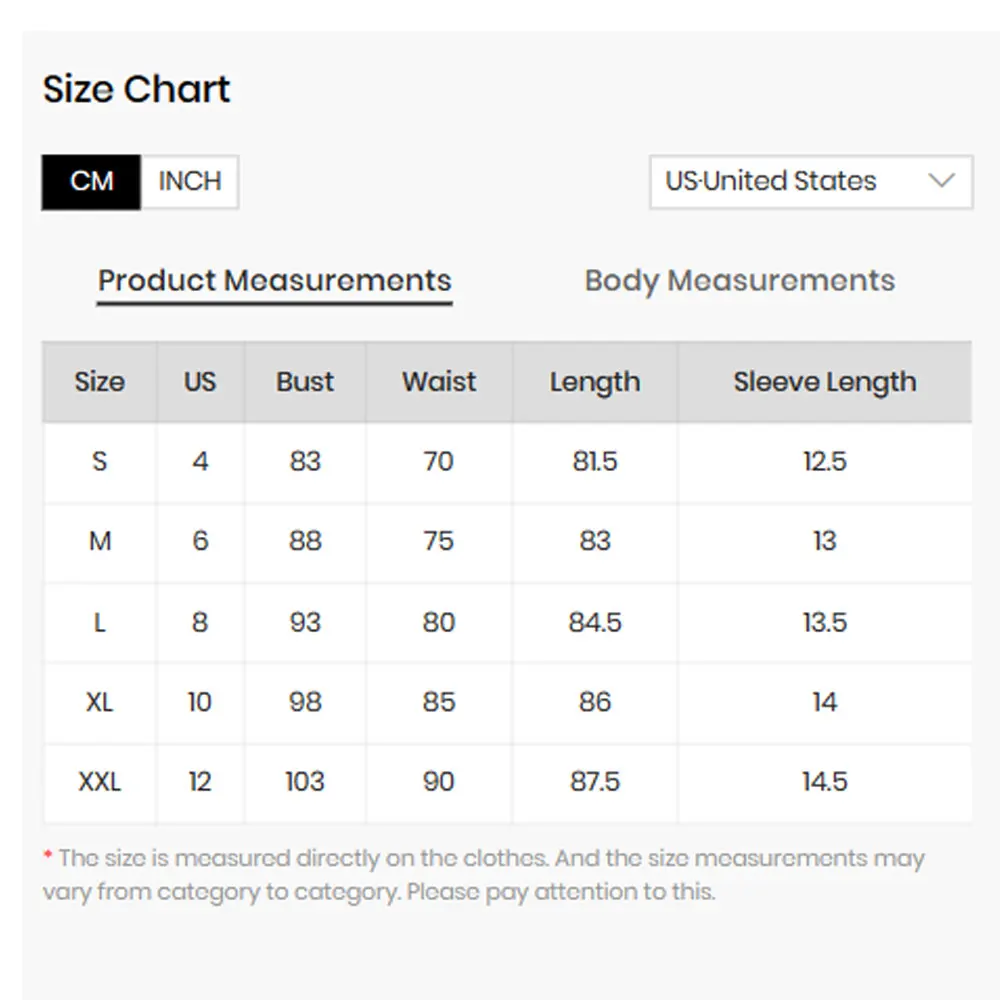Open the US-United States region dropdown

pyautogui.click(x=811, y=182)
